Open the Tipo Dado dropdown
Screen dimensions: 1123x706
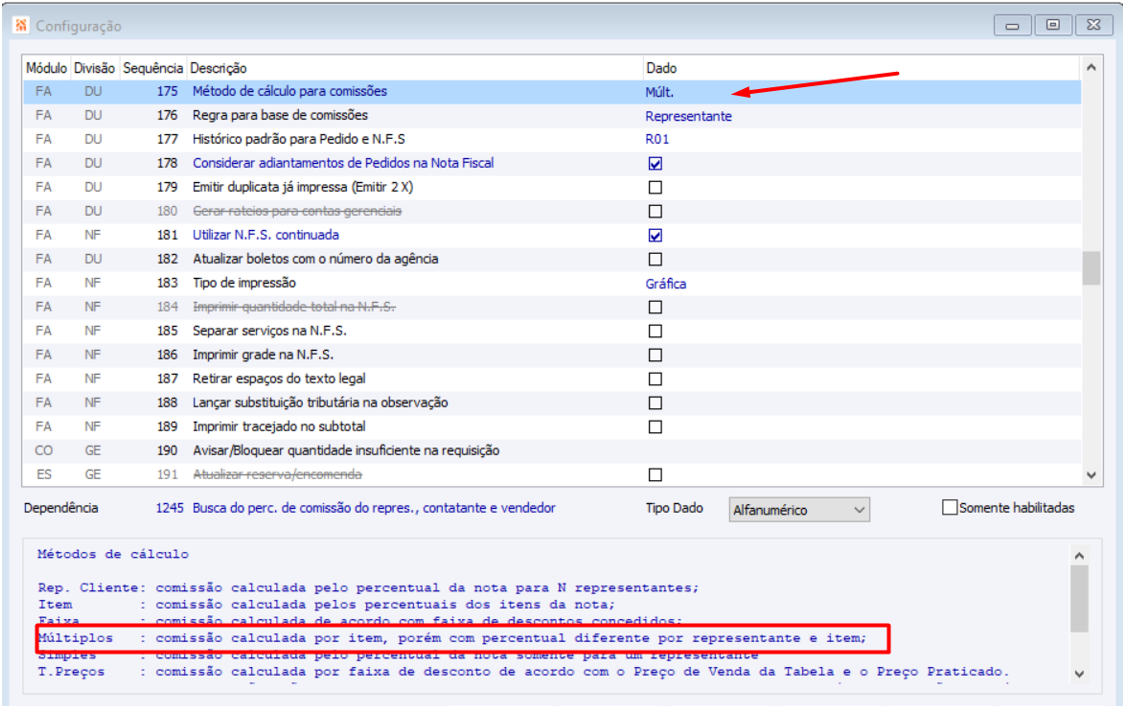pos(799,510)
